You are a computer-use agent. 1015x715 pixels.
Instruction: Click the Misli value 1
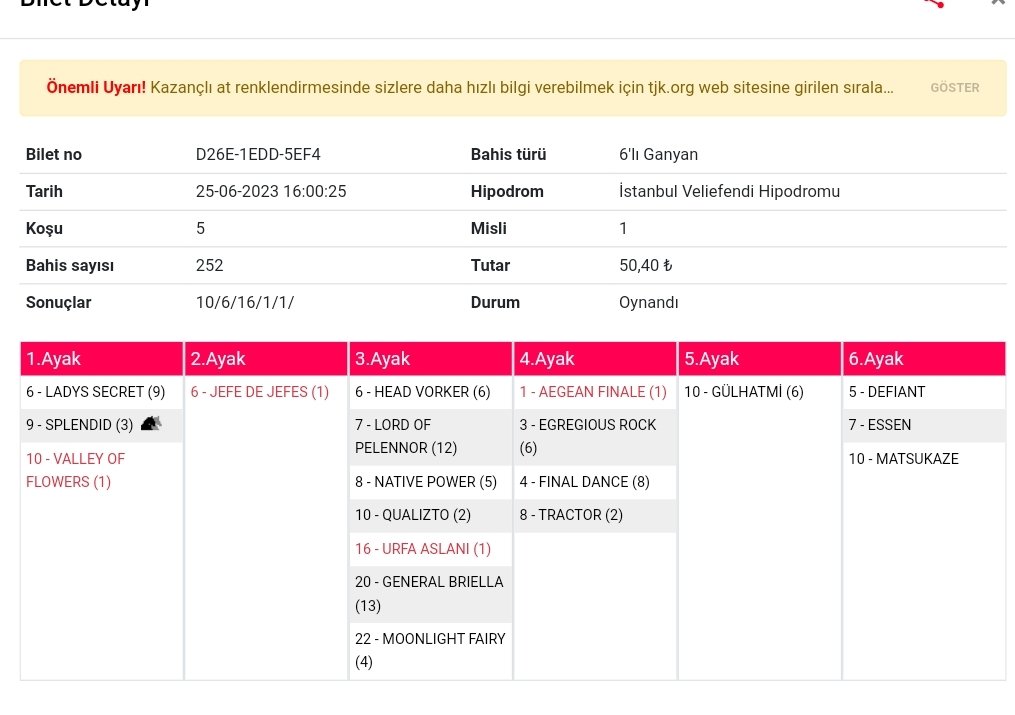tap(623, 228)
